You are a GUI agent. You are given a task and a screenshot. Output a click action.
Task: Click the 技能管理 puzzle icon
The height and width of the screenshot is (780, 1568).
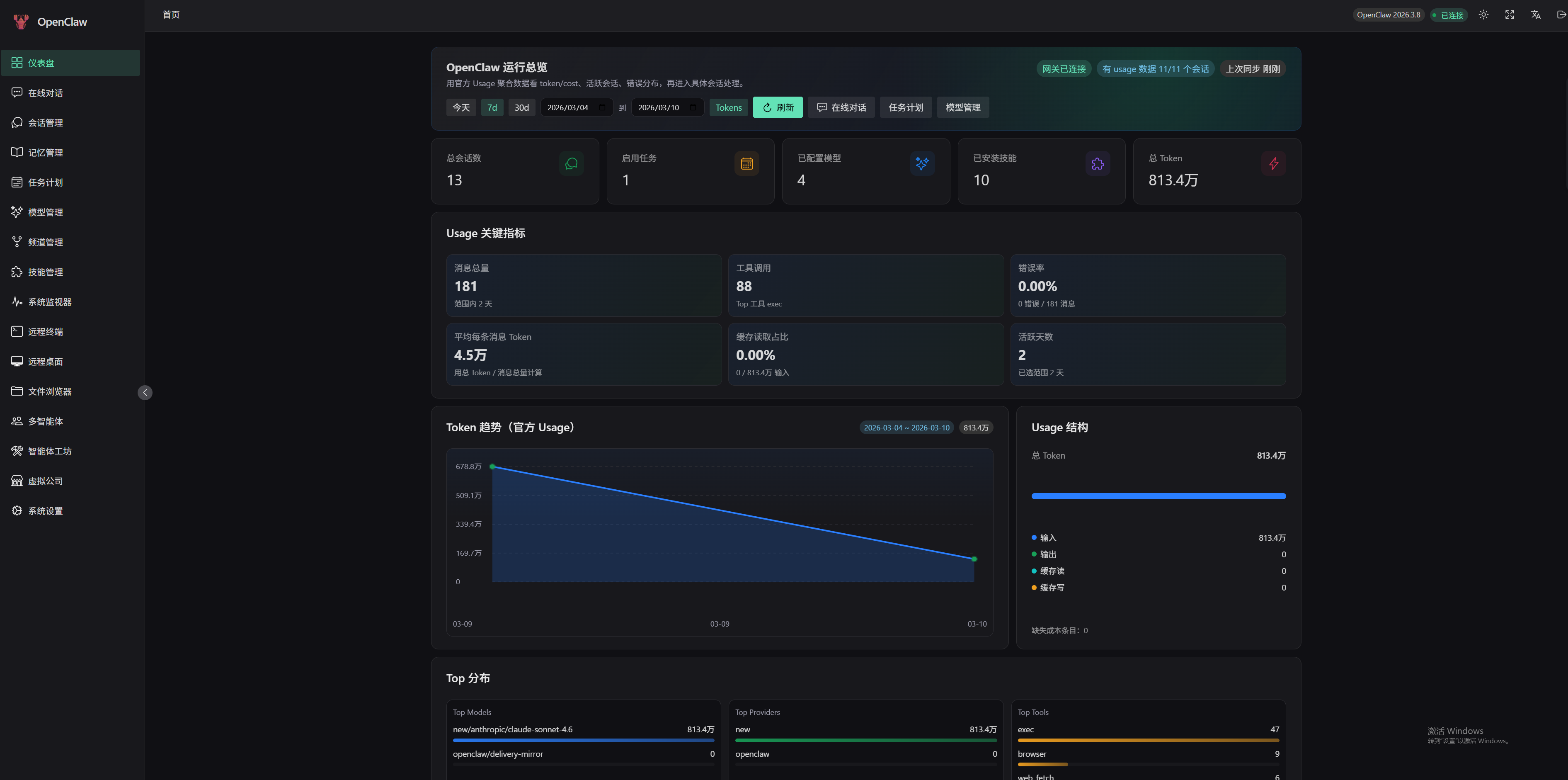pos(17,272)
